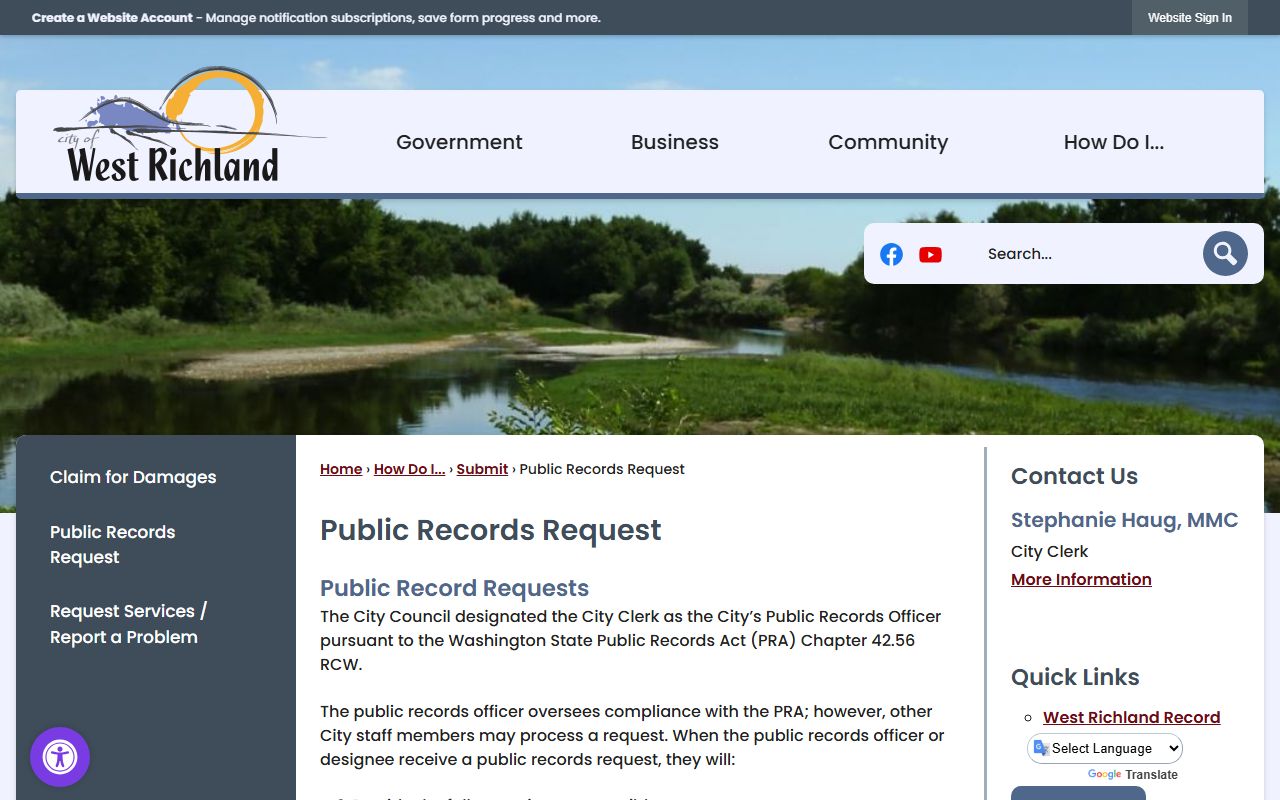Open the YouTube channel icon
This screenshot has height=800, width=1280.
[930, 254]
